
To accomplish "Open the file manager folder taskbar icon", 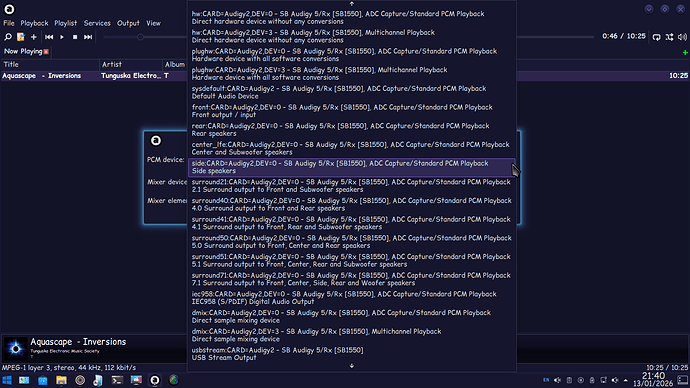I will point(61,380).
